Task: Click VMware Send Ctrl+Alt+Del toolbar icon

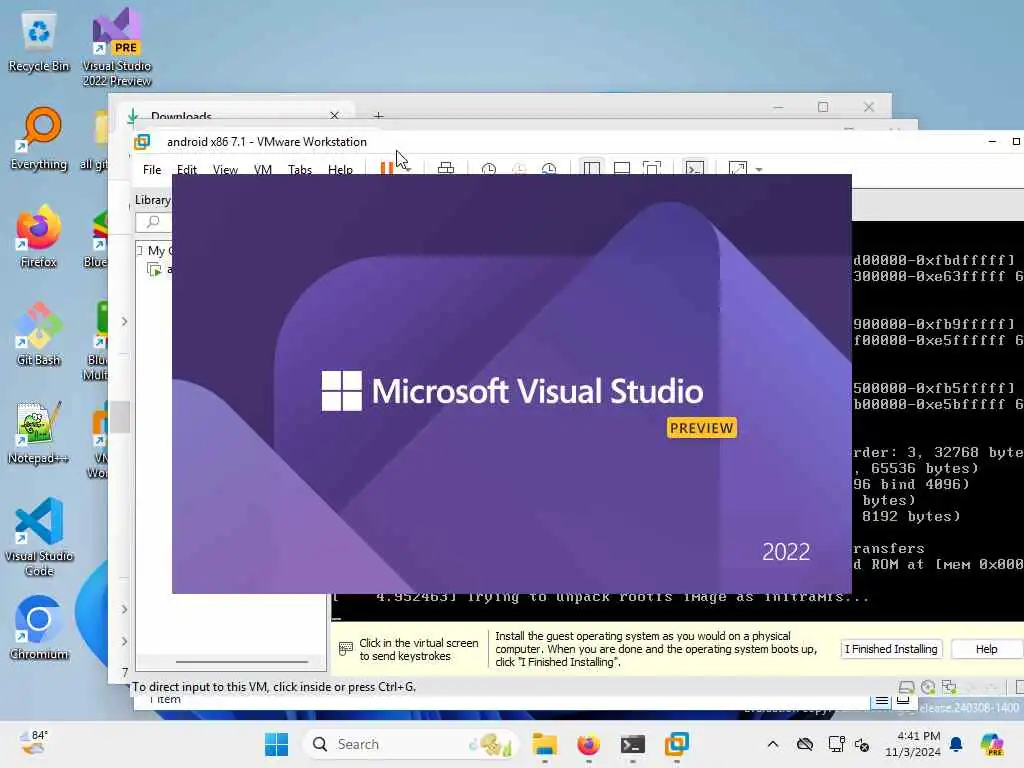Action: (446, 168)
